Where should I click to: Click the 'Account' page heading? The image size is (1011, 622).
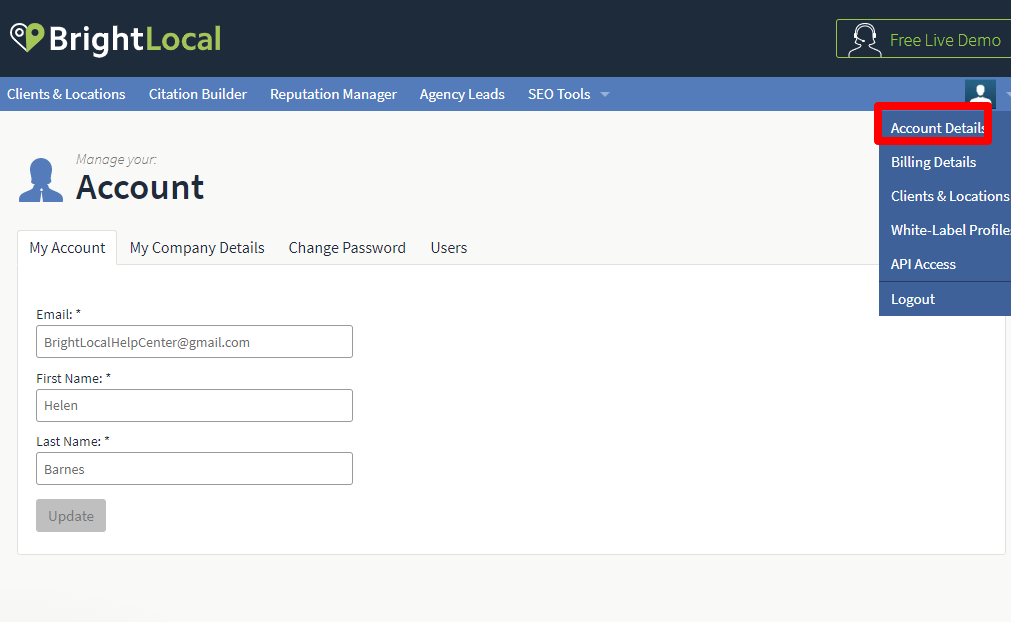140,188
